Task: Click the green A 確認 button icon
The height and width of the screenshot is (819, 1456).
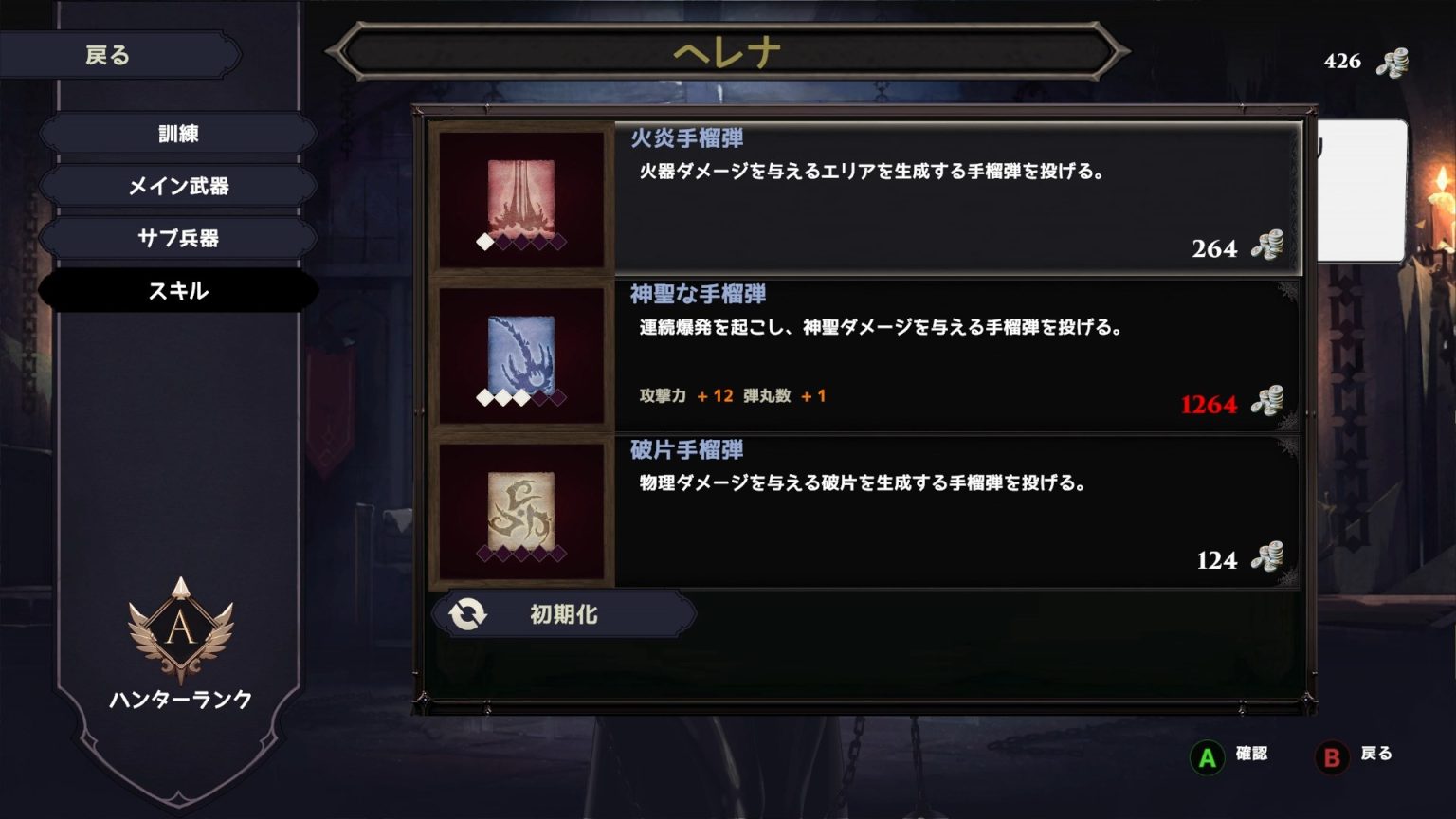Action: click(1207, 757)
